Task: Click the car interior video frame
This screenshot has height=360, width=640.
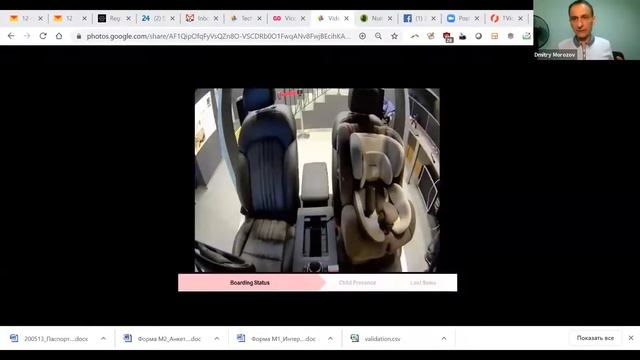Action: 317,180
